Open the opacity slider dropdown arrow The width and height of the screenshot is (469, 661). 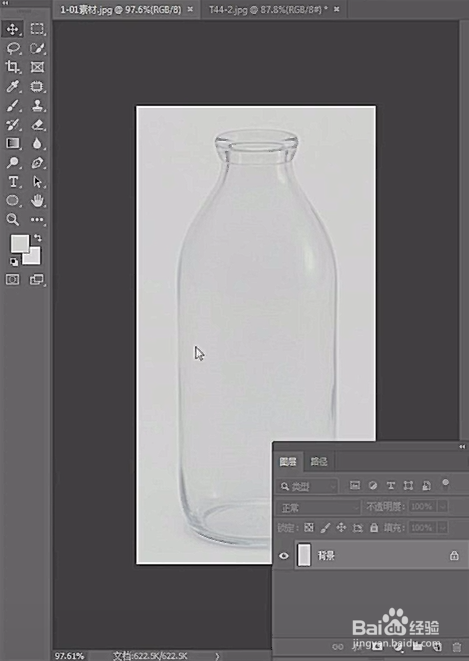coord(442,507)
